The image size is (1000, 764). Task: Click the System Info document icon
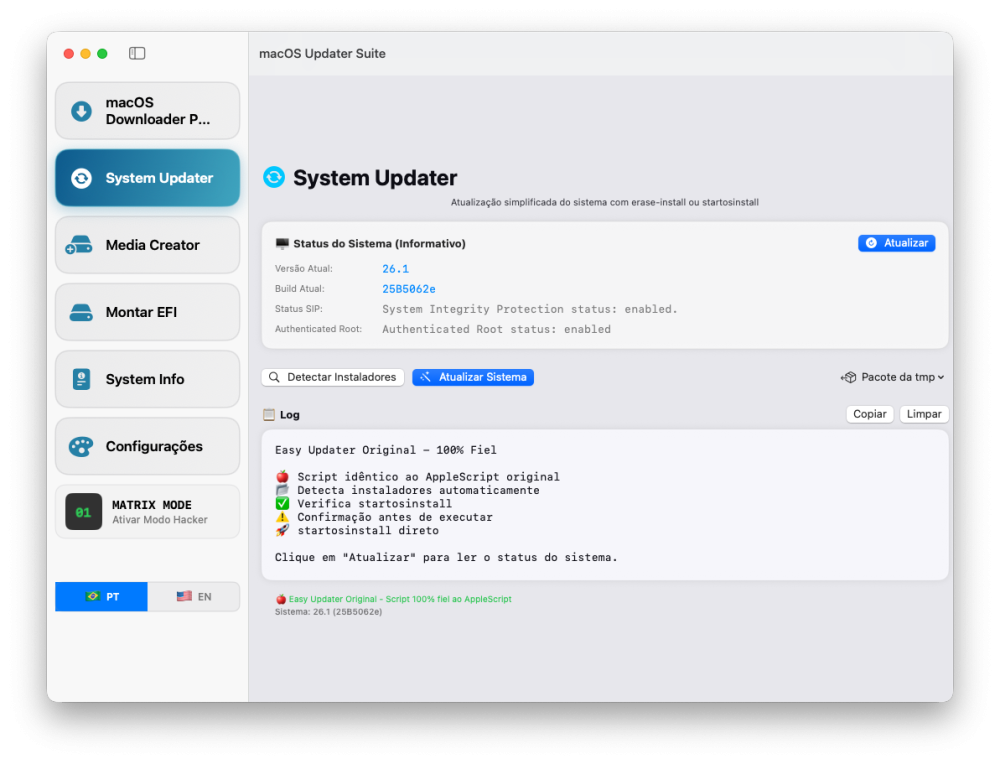(x=81, y=379)
